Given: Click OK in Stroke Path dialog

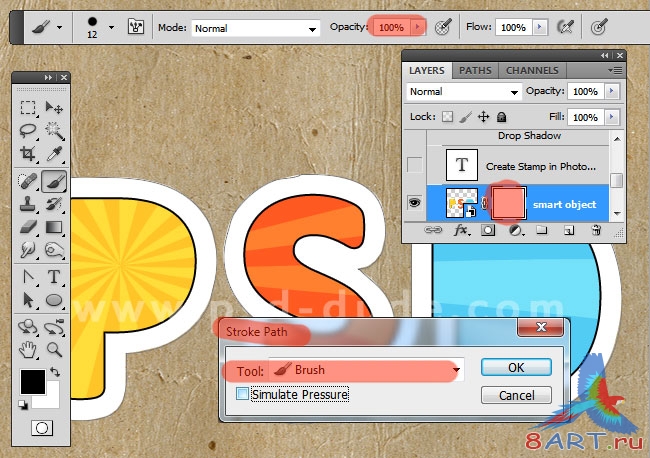Looking at the screenshot, I should pos(516,367).
